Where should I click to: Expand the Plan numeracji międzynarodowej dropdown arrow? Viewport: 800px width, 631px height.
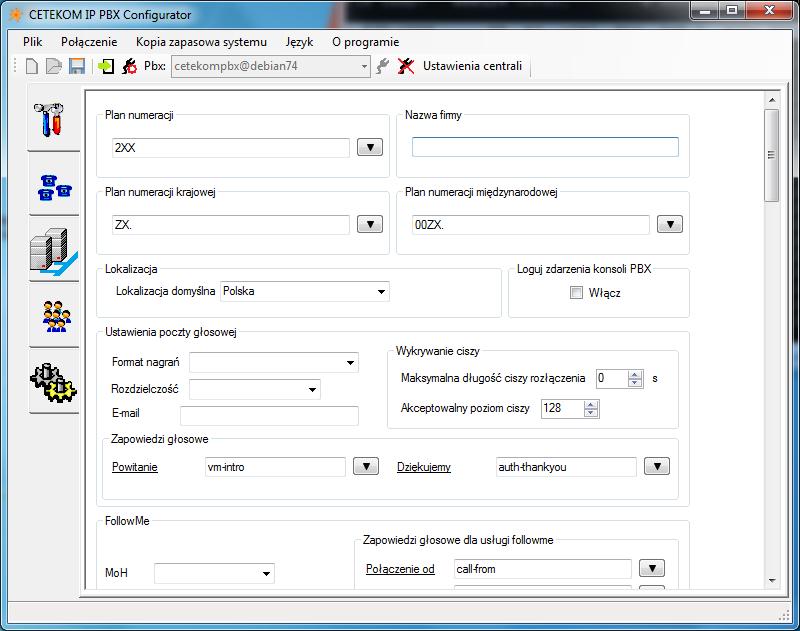670,224
